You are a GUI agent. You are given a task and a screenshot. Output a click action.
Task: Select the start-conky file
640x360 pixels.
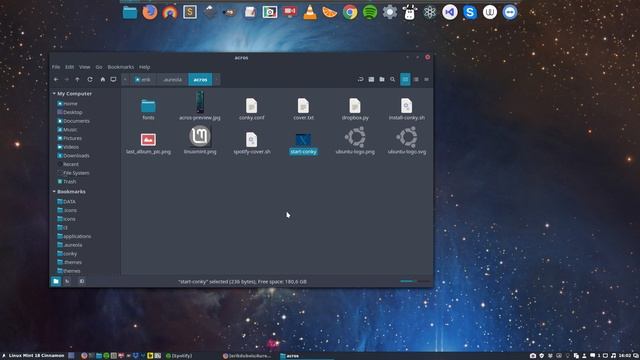point(303,144)
